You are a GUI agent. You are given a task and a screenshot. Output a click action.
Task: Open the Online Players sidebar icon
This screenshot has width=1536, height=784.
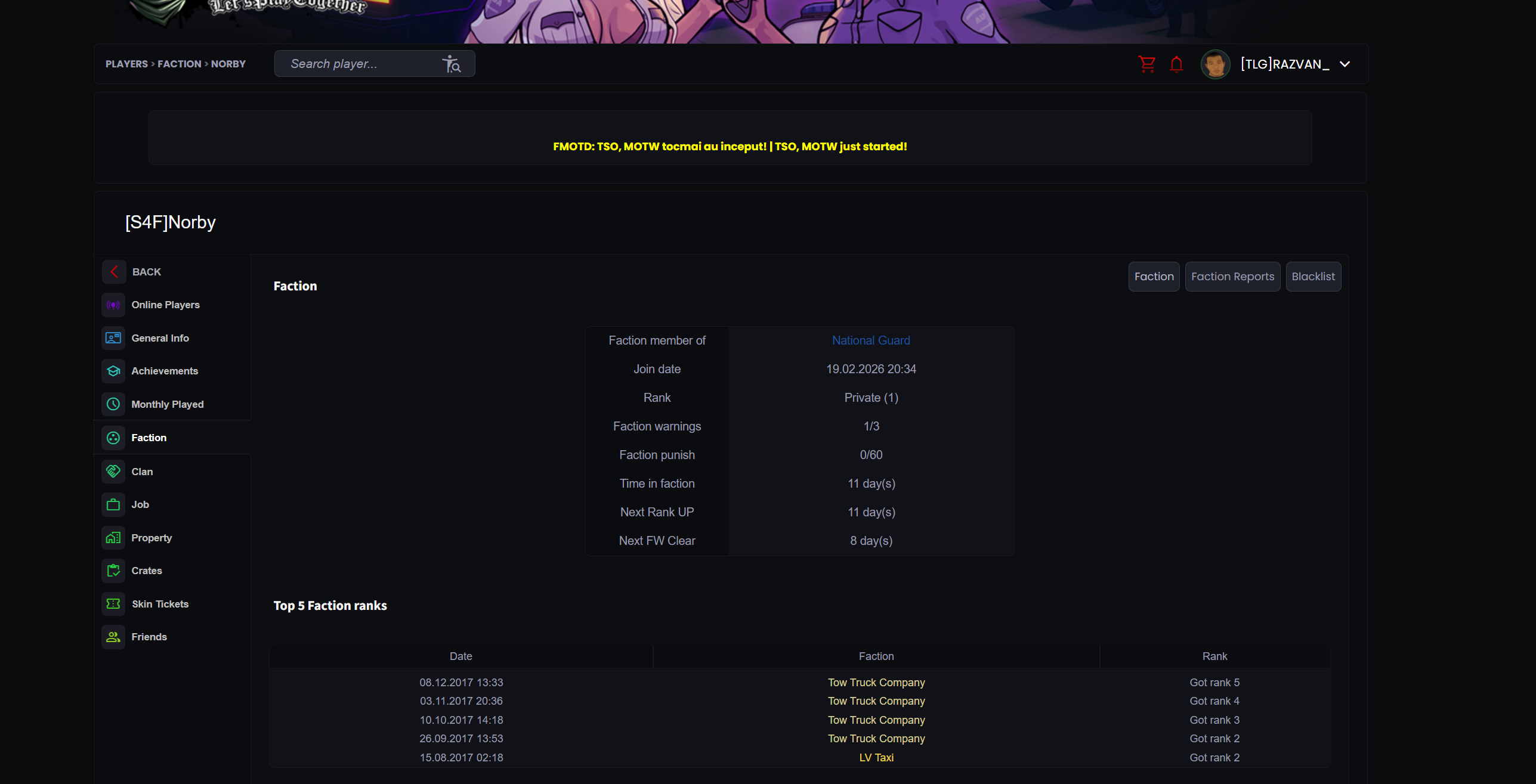(113, 305)
